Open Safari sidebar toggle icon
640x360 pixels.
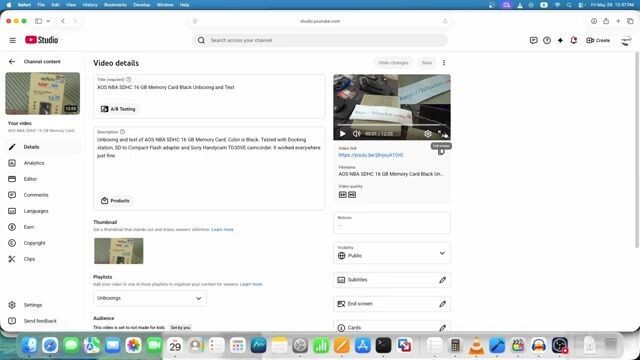(x=38, y=21)
